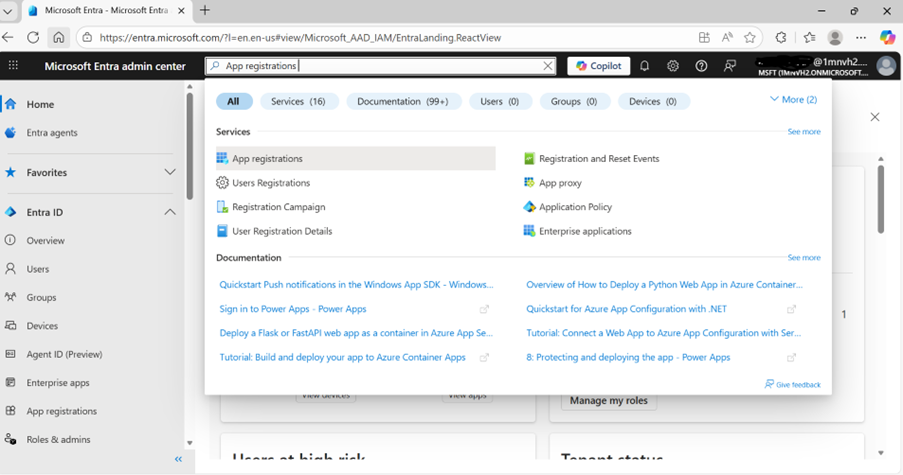
Task: Filter results by Services (16)
Action: 298,101
